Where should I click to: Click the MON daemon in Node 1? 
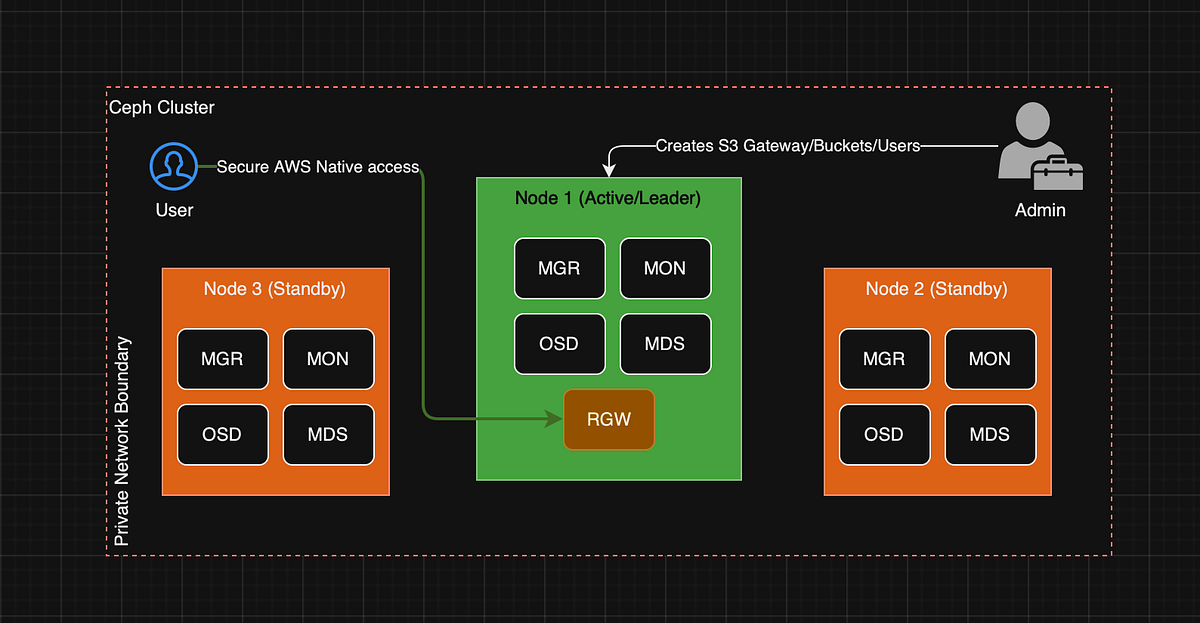point(665,268)
